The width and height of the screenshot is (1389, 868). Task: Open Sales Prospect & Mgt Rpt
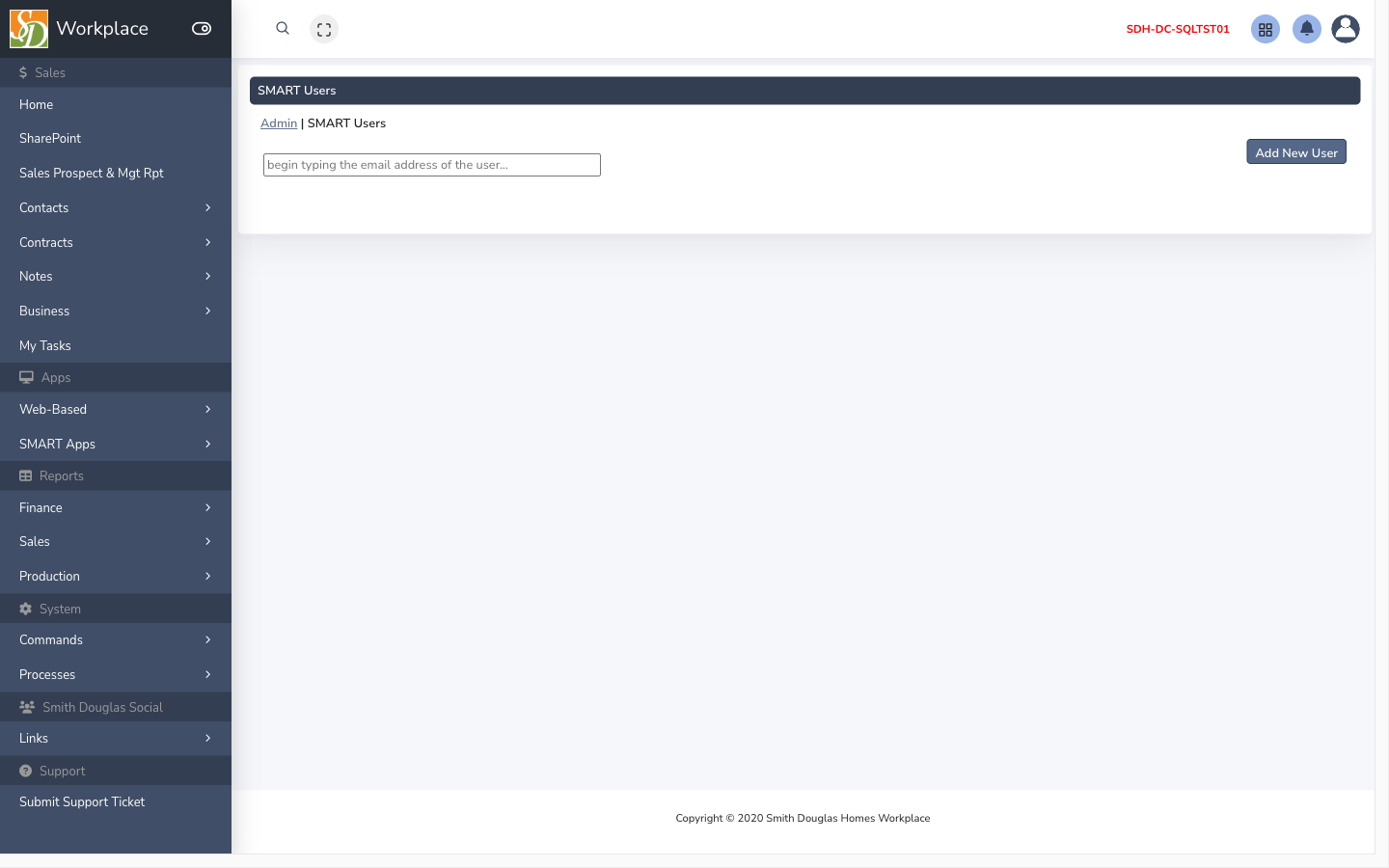(x=116, y=173)
